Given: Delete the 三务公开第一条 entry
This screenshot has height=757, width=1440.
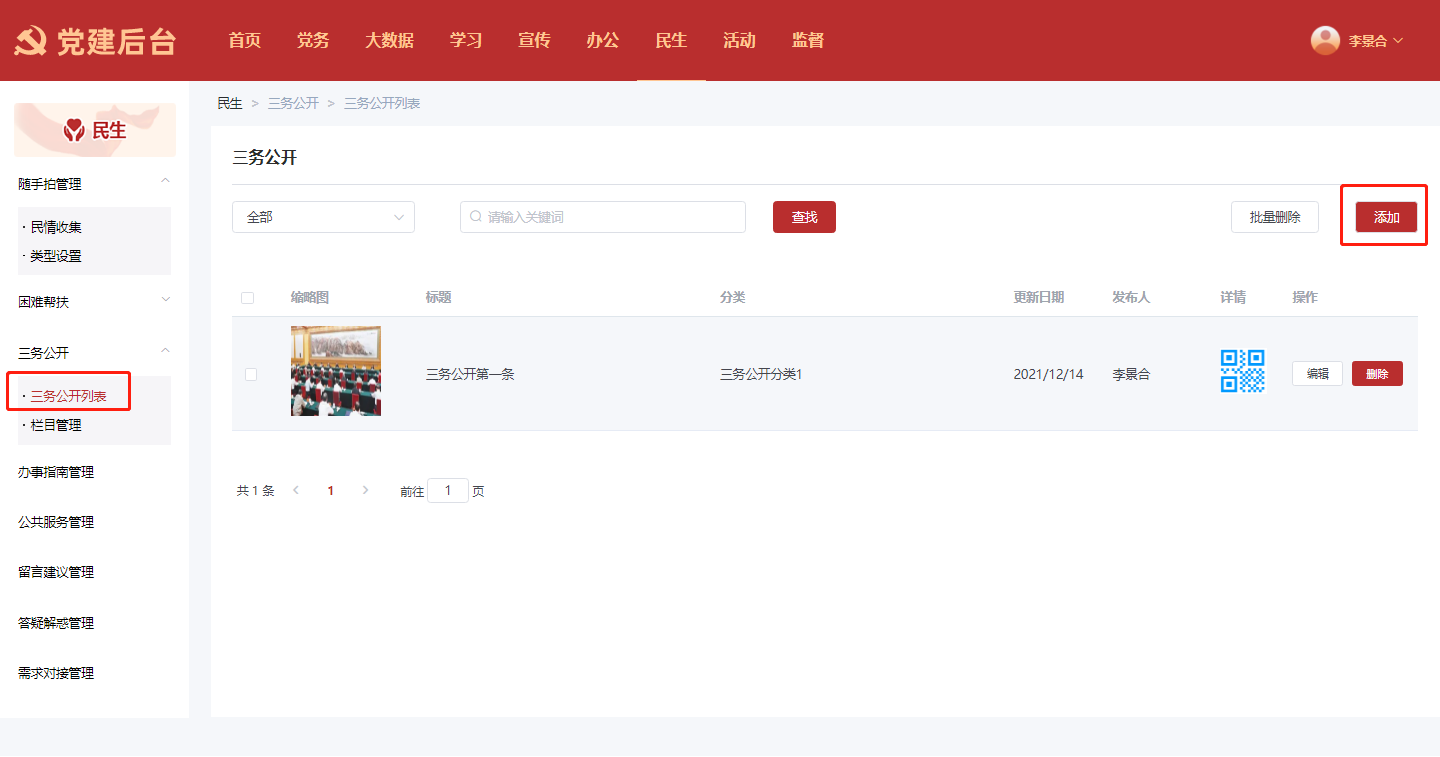Looking at the screenshot, I should (1377, 374).
